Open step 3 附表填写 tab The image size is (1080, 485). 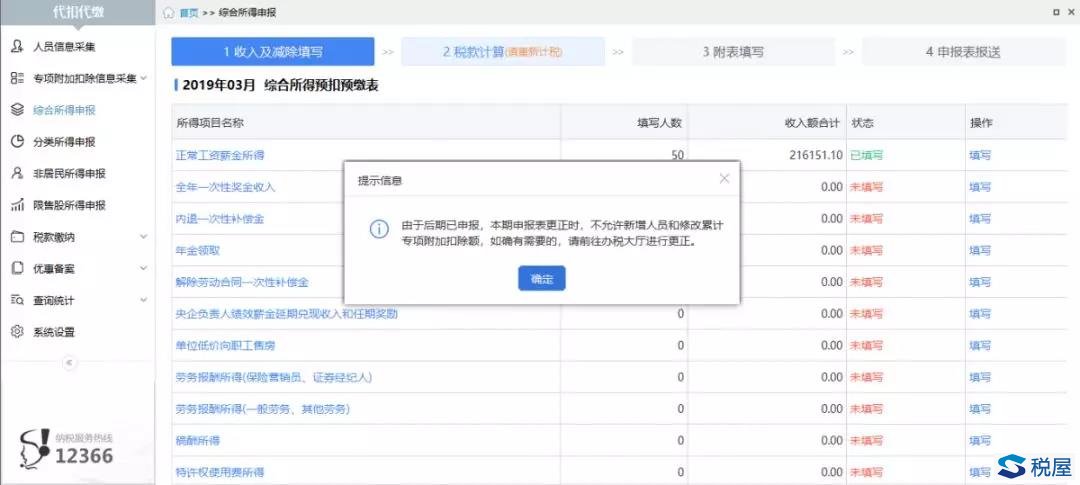(732, 52)
